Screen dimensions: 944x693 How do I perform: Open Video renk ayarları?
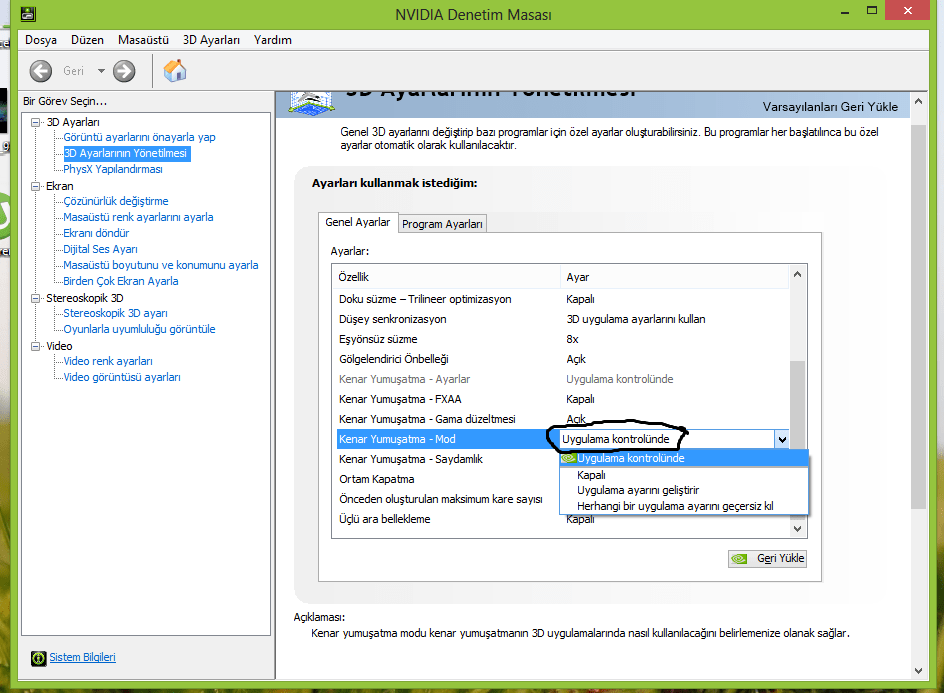[x=108, y=361]
